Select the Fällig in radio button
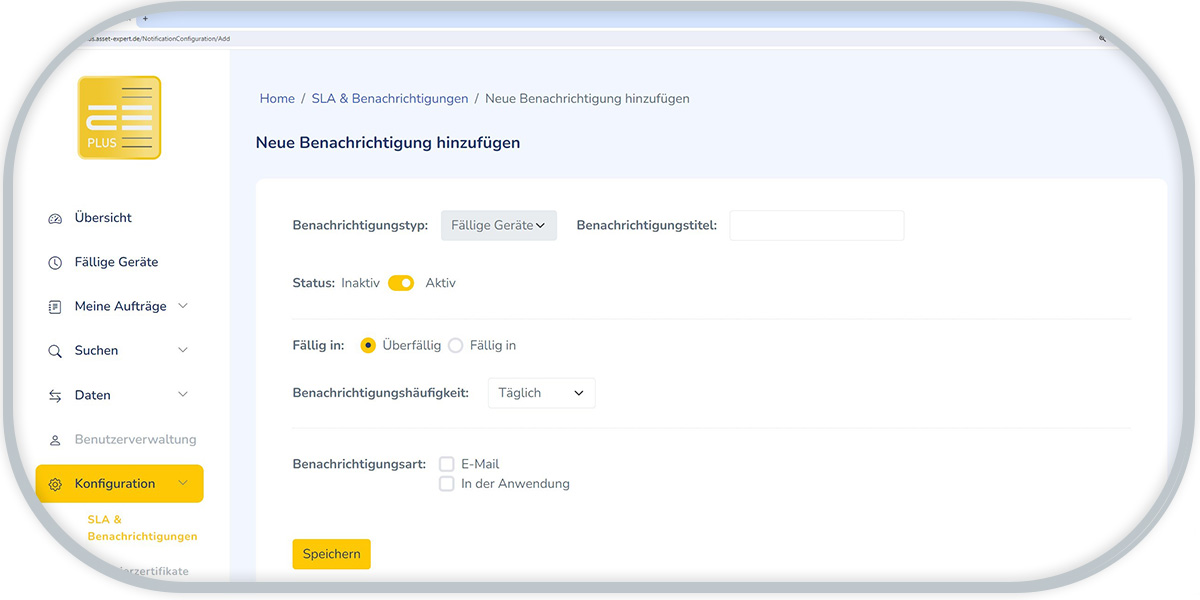 (455, 344)
